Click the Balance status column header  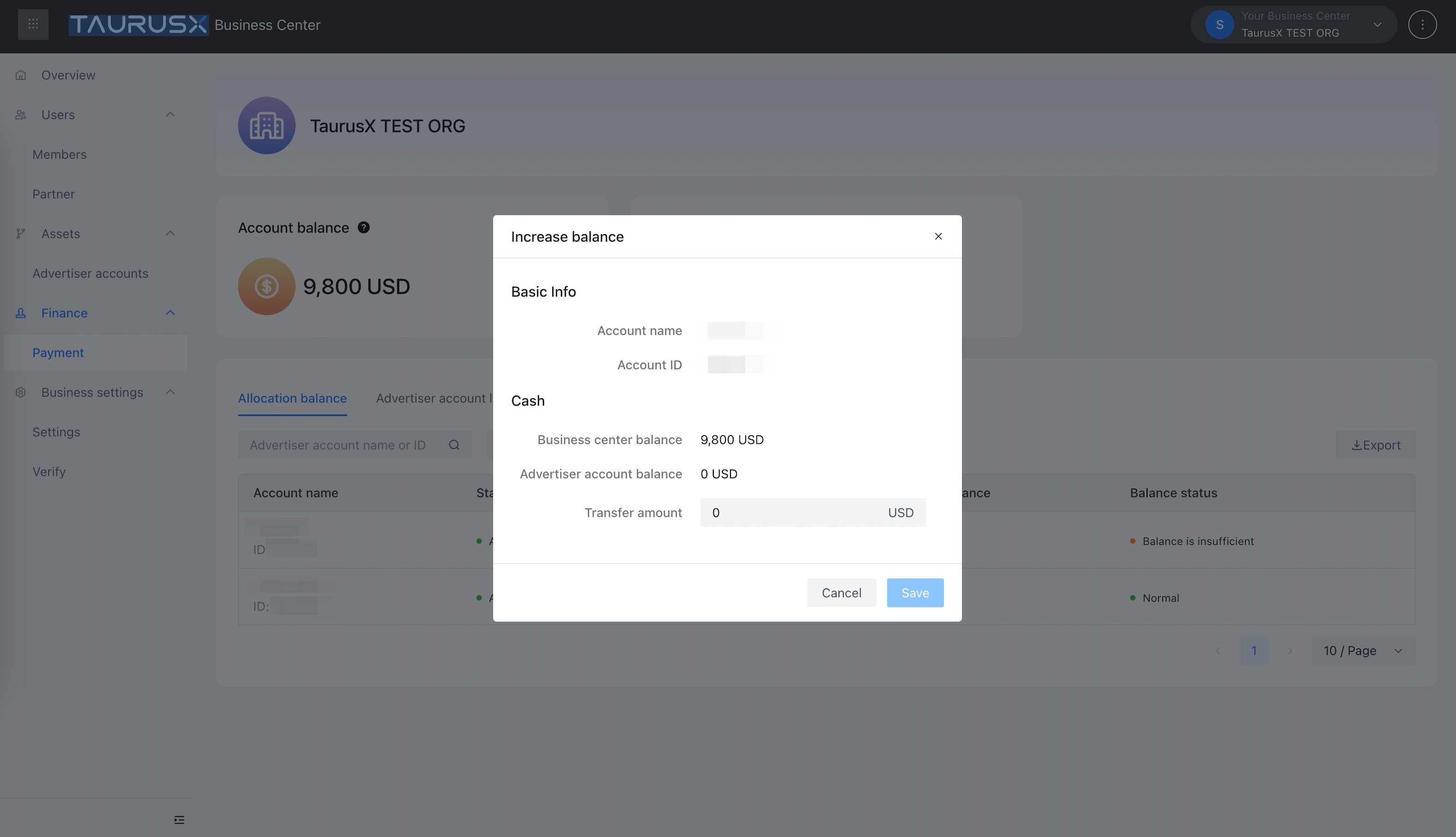(x=1173, y=493)
